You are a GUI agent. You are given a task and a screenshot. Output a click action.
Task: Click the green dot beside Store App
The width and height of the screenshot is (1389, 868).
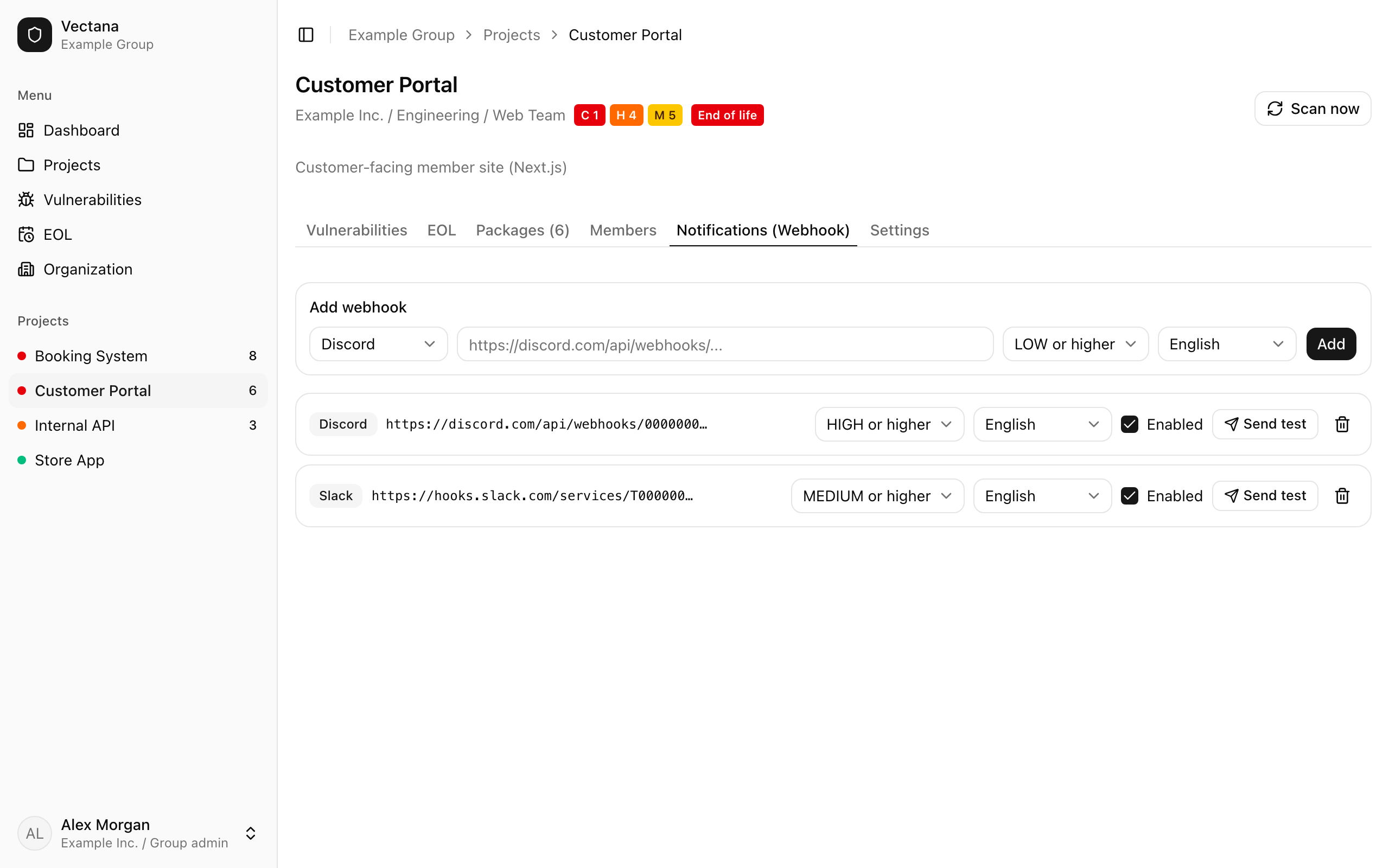pyautogui.click(x=22, y=460)
